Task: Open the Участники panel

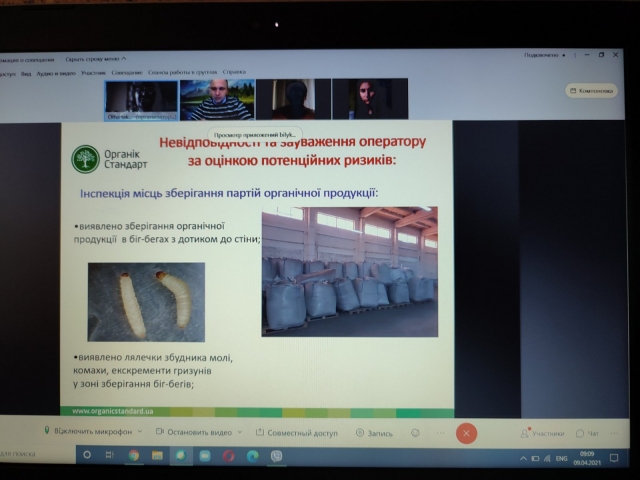Action: (x=542, y=433)
